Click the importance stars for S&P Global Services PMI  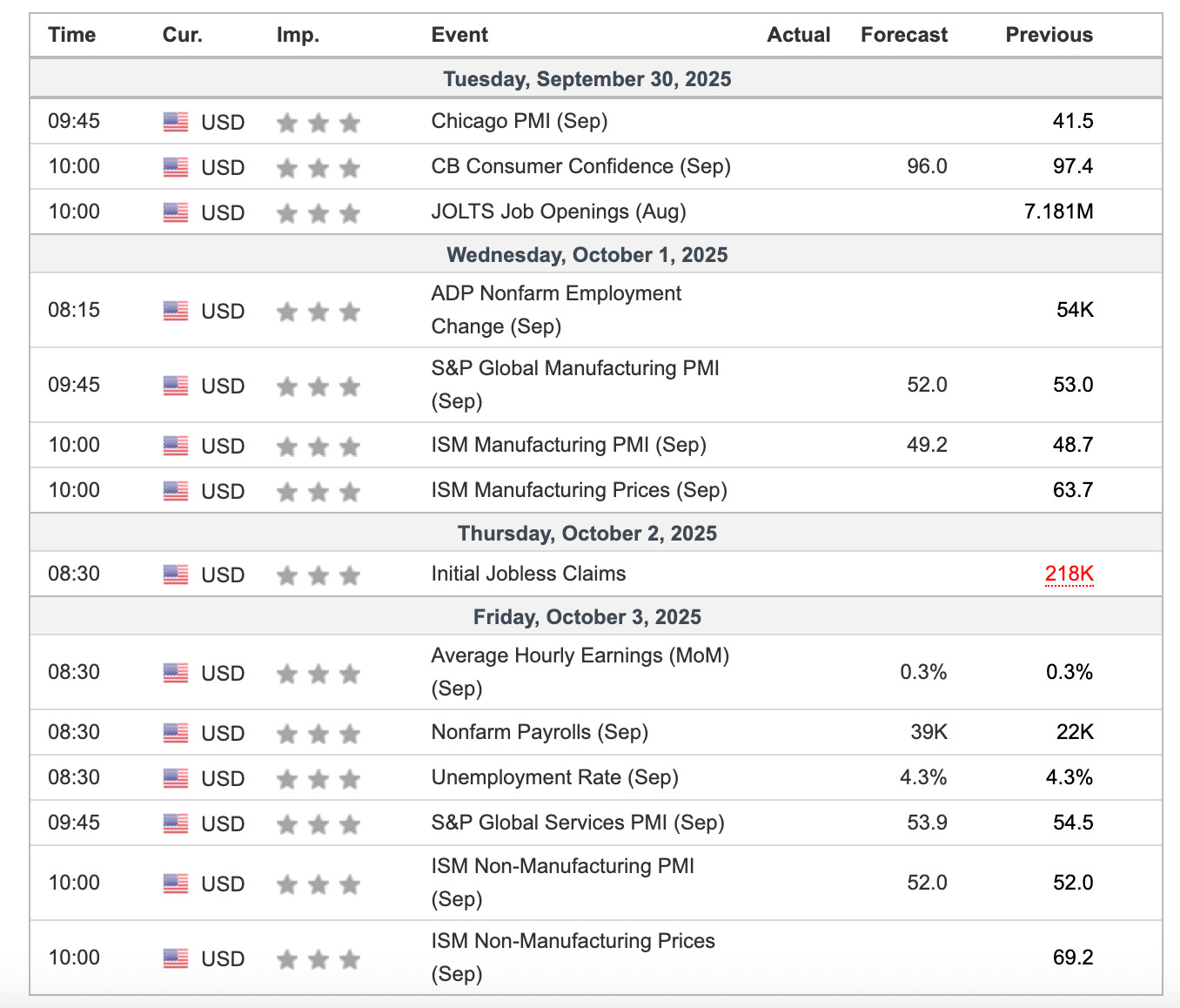pos(318,823)
